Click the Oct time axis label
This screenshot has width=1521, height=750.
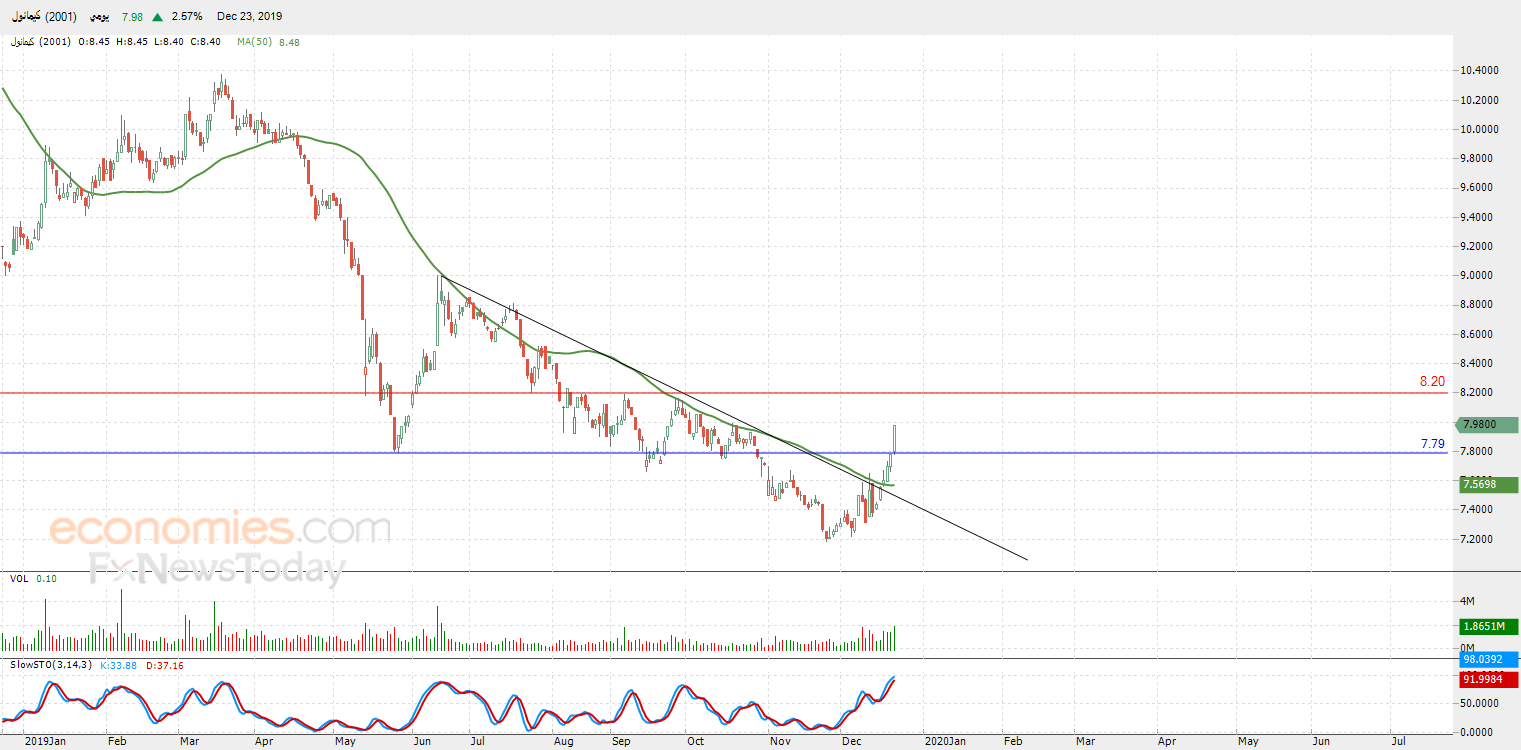coord(695,741)
